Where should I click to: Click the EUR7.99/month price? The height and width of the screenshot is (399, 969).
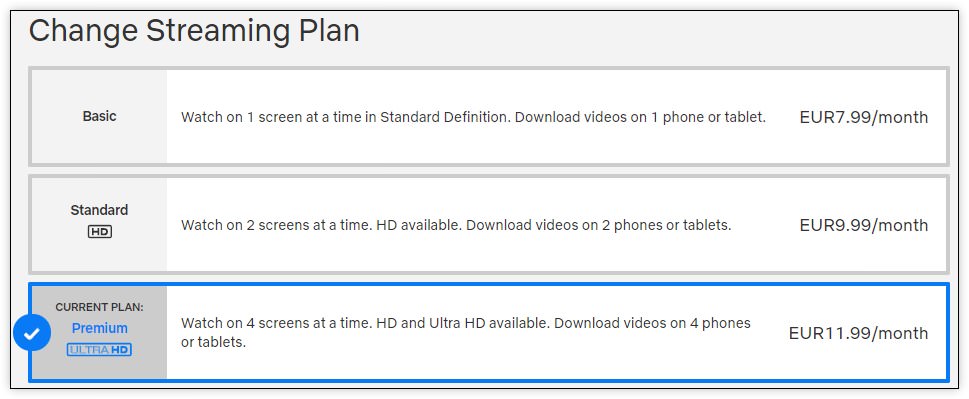[x=864, y=117]
